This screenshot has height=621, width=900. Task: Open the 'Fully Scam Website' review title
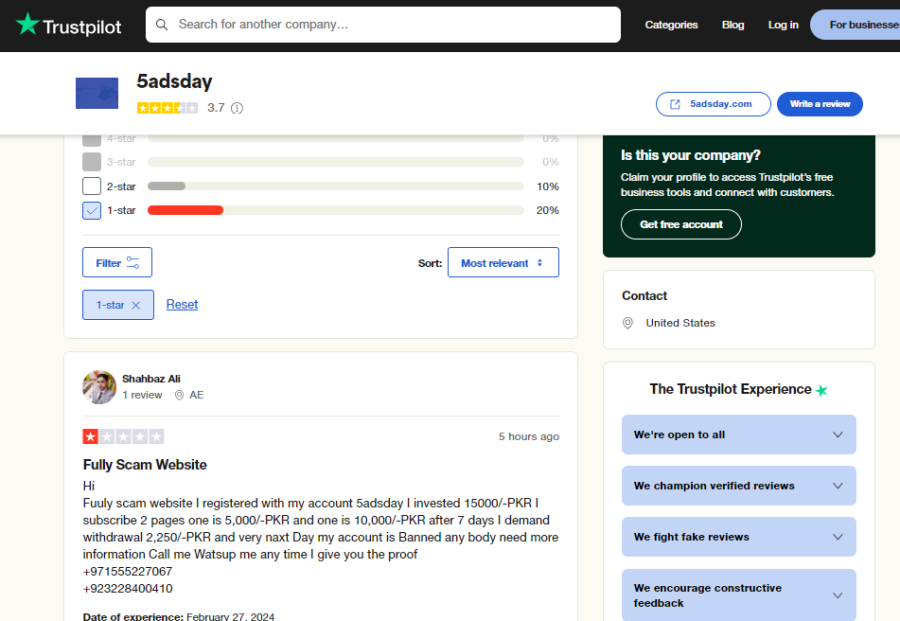coord(145,465)
